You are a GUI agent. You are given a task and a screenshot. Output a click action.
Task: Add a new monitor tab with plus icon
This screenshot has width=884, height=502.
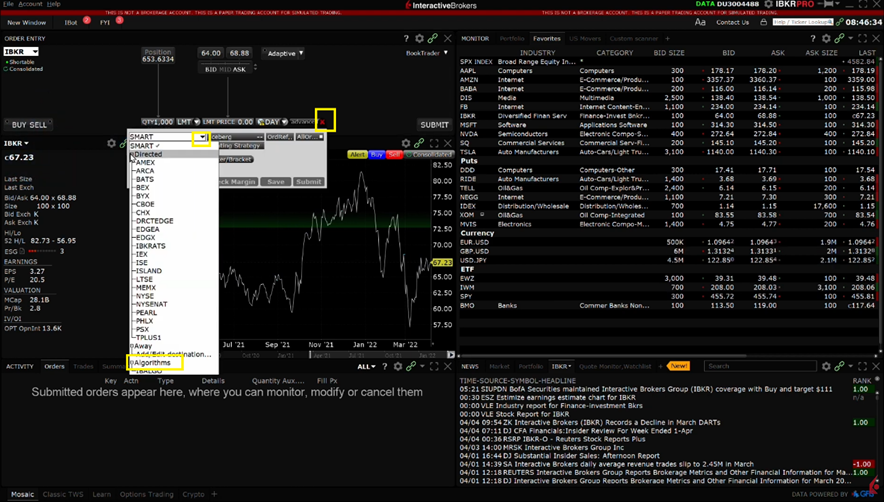pyautogui.click(x=668, y=38)
